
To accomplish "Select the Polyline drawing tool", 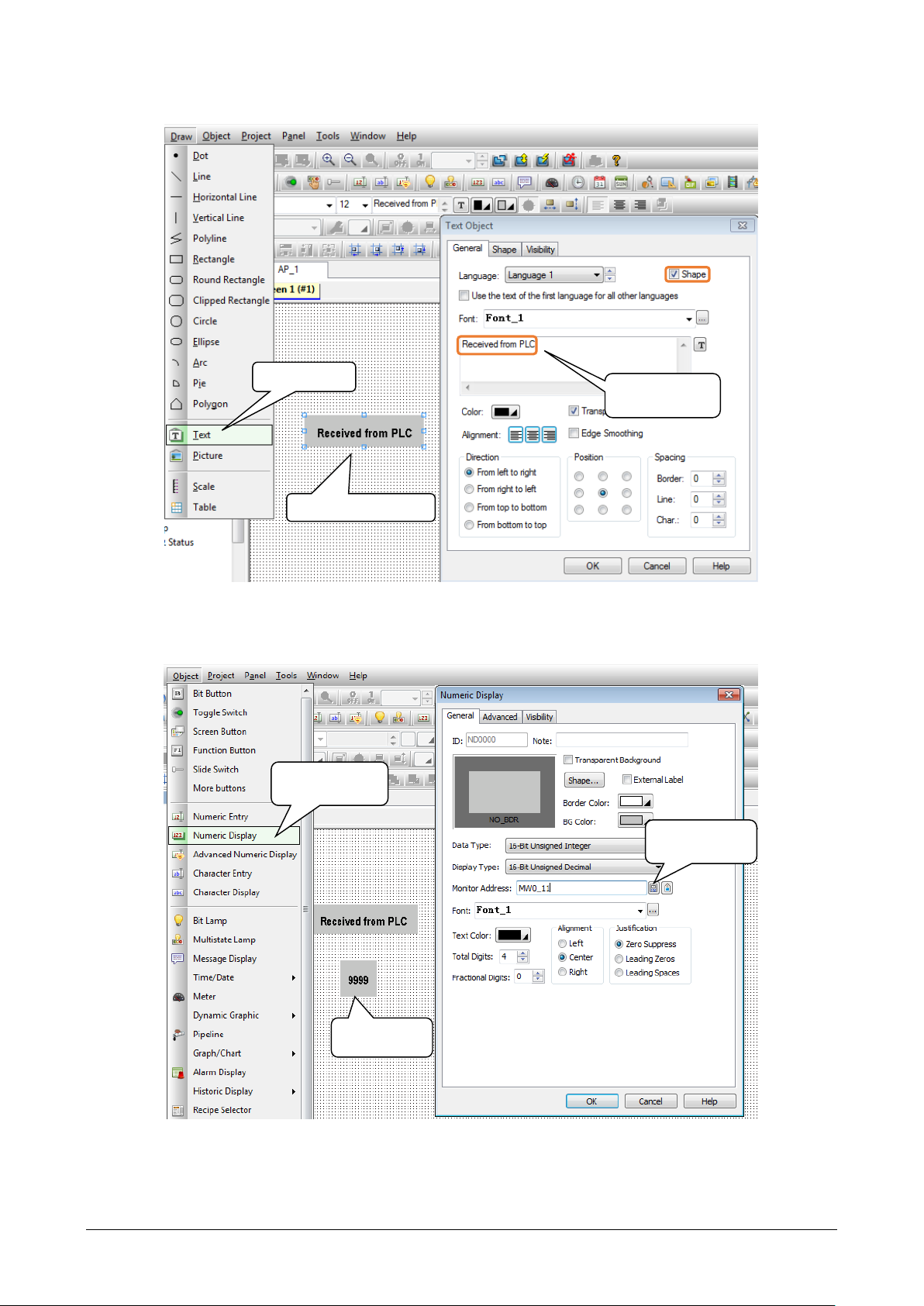I will 209,239.
